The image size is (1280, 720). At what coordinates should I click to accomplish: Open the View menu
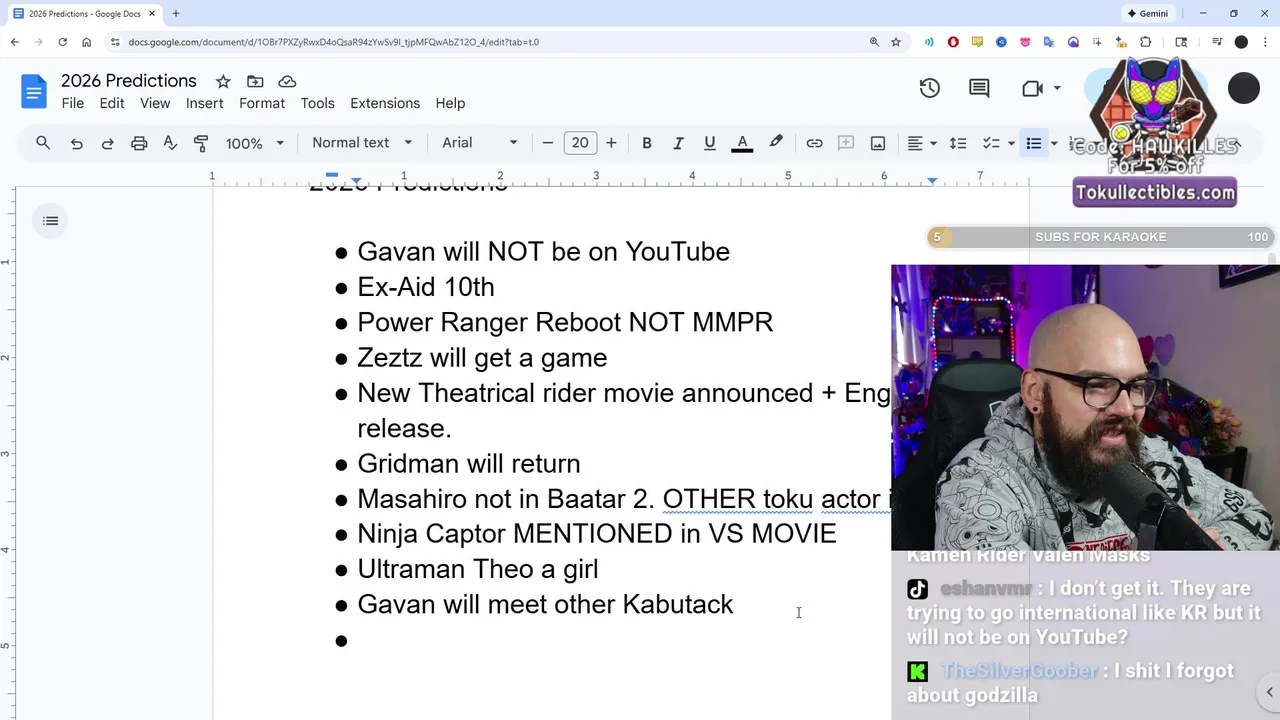click(x=155, y=103)
